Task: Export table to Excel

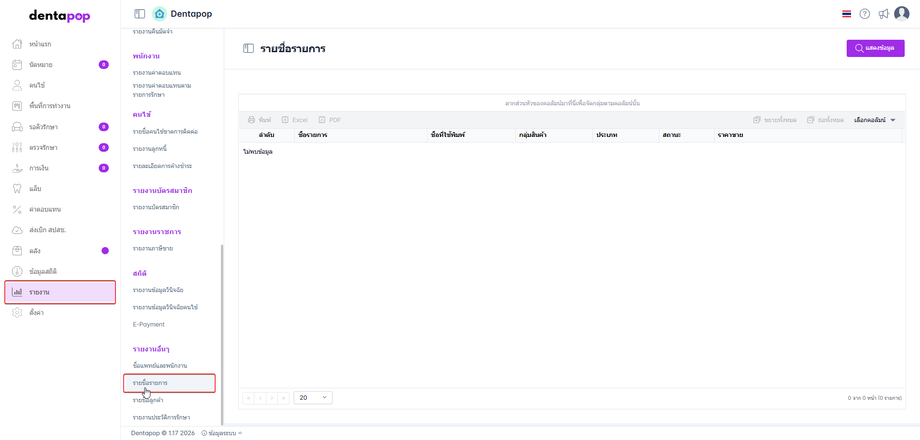Action: (295, 120)
